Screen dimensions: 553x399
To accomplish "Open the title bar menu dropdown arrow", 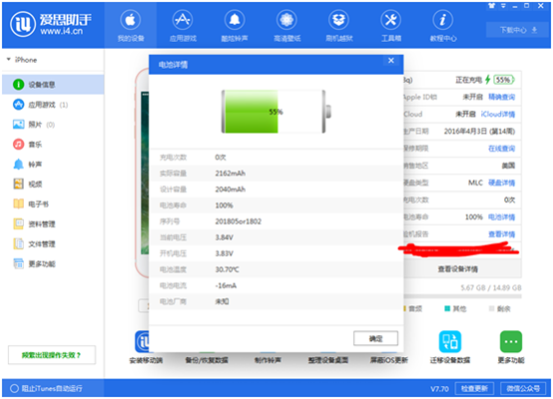I will point(504,6).
